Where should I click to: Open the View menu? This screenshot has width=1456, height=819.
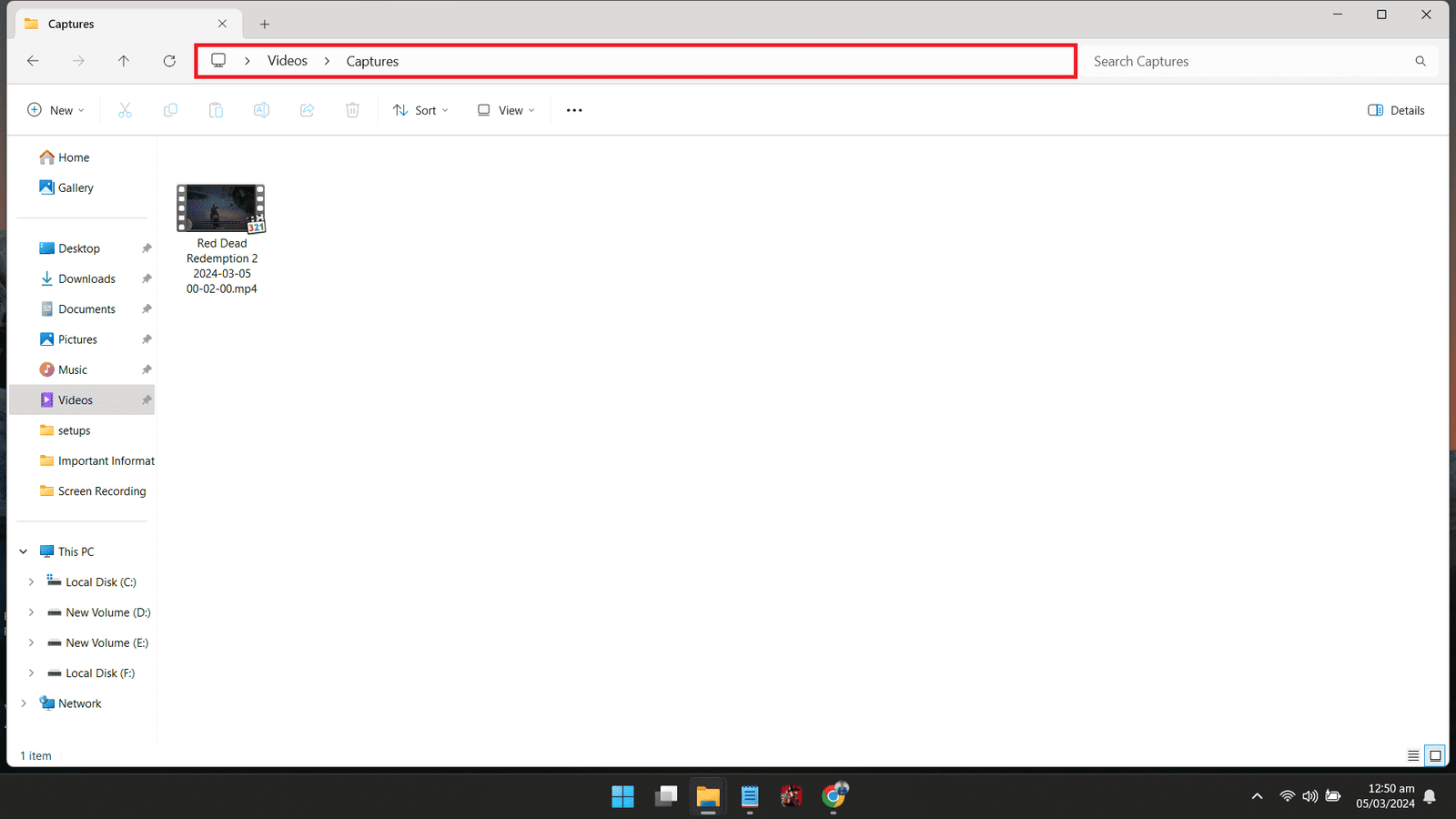coord(506,110)
